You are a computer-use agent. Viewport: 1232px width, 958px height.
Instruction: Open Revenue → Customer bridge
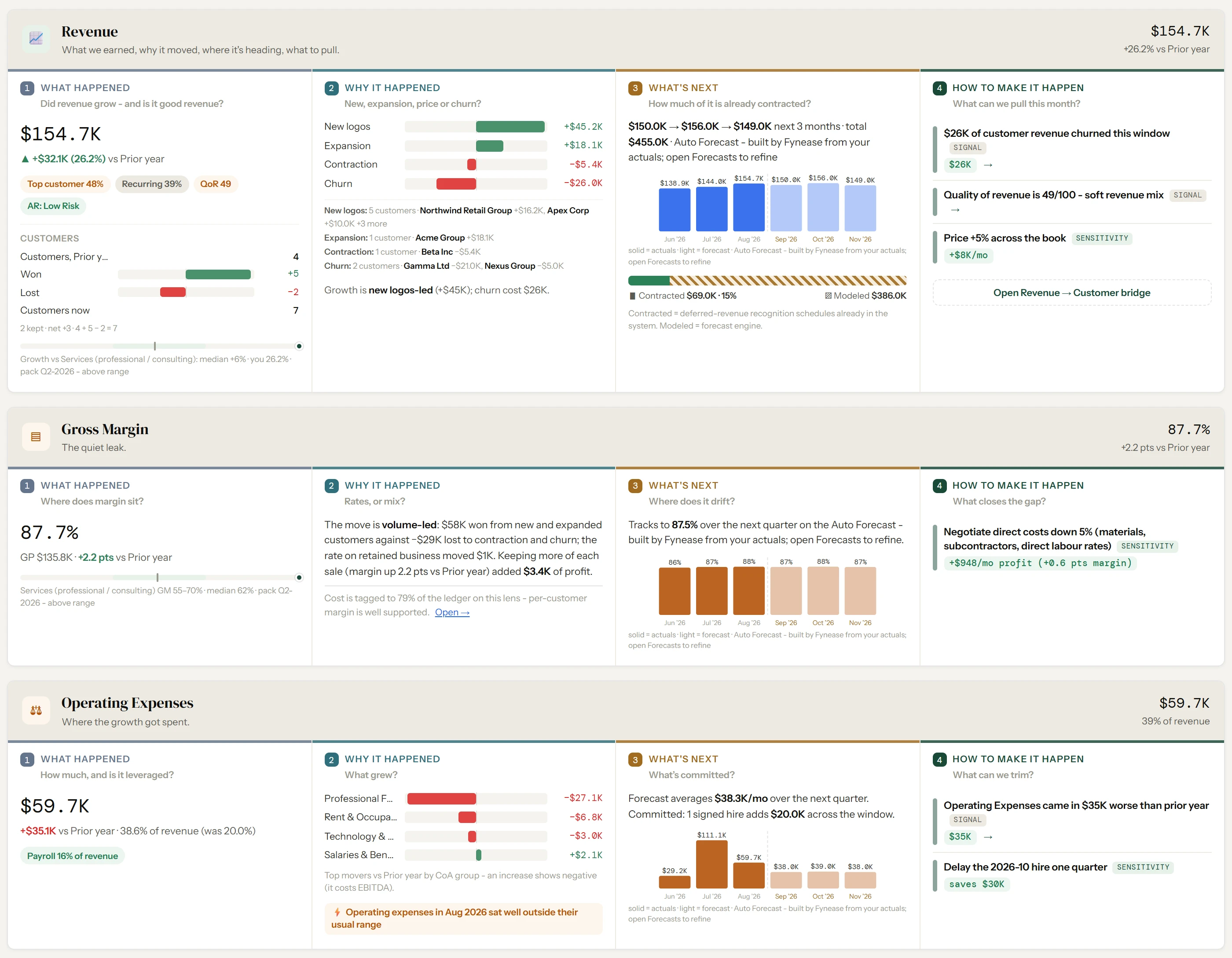point(1071,293)
